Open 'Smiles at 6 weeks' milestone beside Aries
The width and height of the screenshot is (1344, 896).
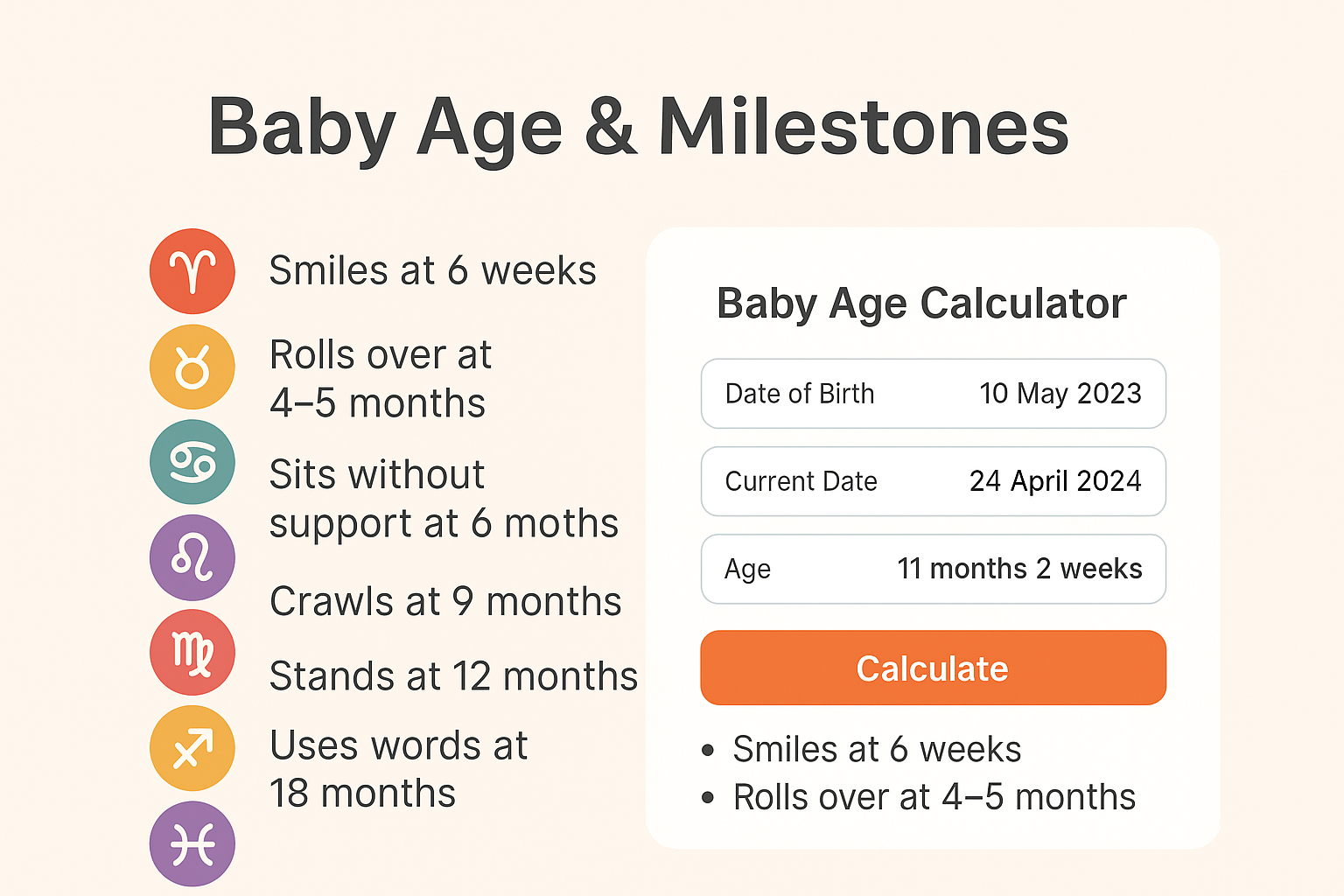click(x=432, y=270)
